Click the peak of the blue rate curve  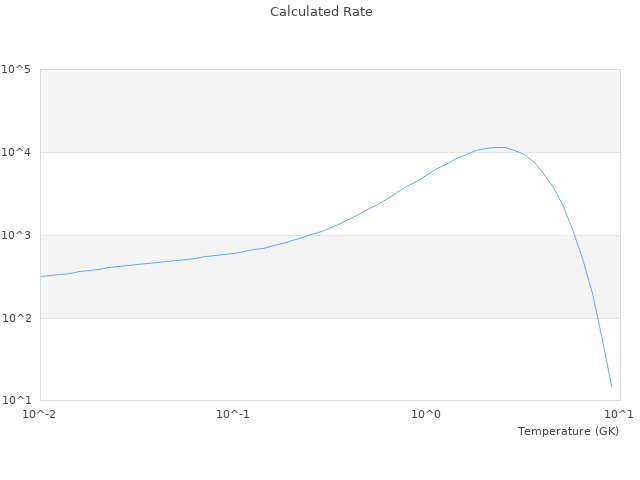(x=498, y=147)
